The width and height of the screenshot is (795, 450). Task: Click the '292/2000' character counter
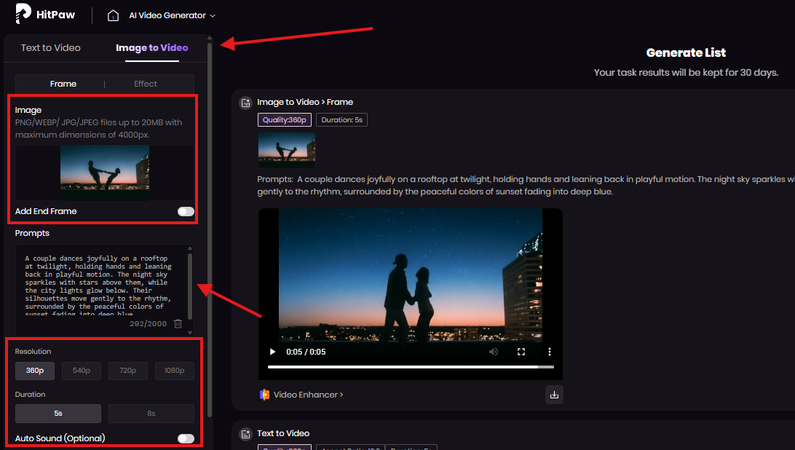[x=148, y=323]
